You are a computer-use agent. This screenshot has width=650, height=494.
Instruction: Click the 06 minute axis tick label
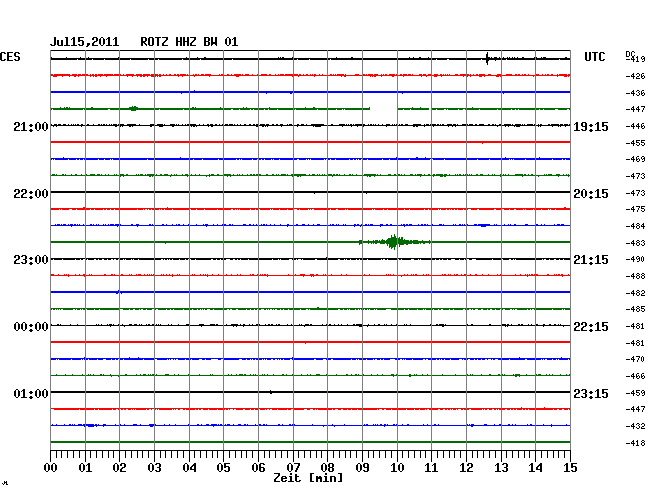(258, 468)
